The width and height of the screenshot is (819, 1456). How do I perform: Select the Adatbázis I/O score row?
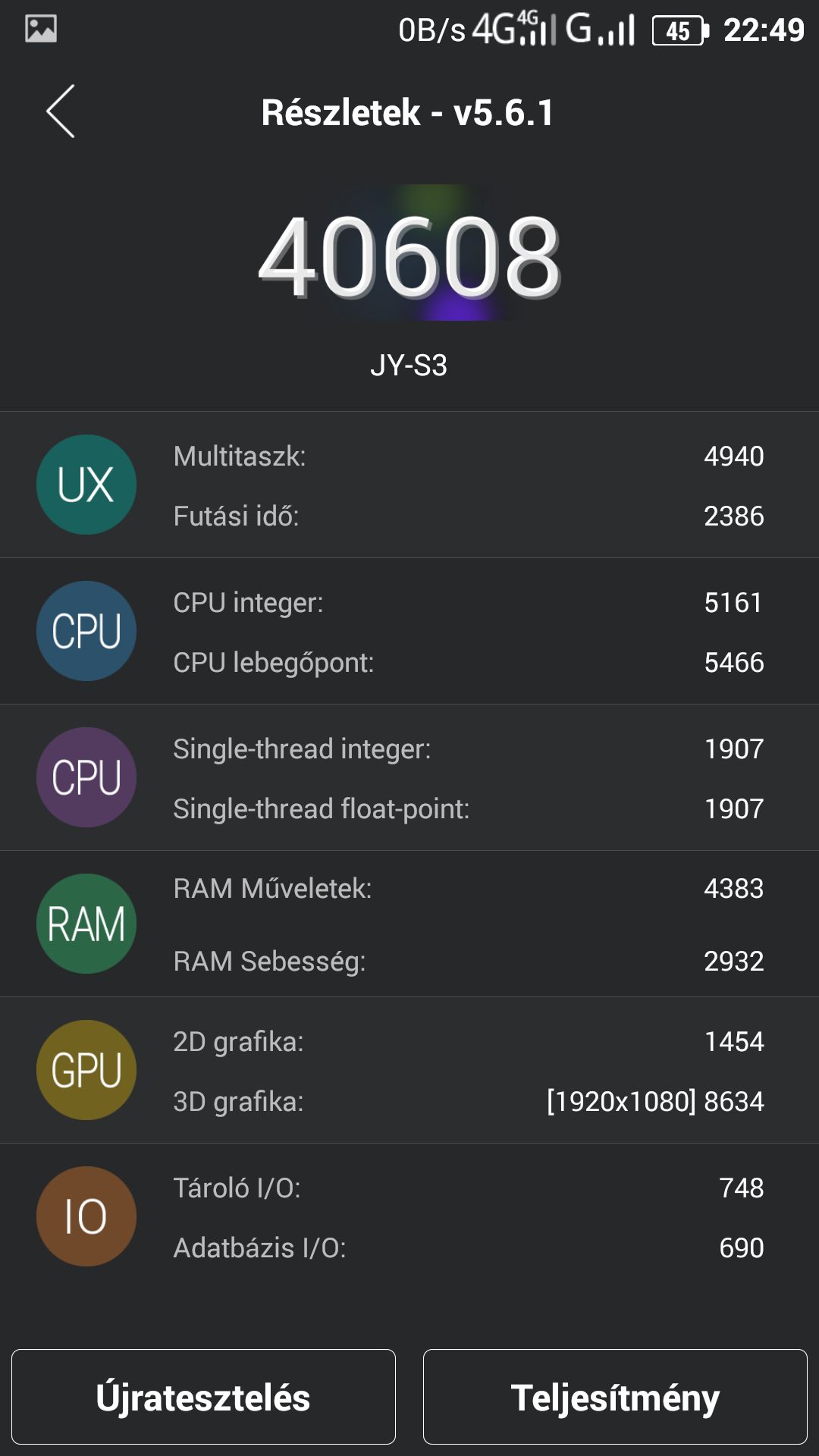pos(469,1247)
